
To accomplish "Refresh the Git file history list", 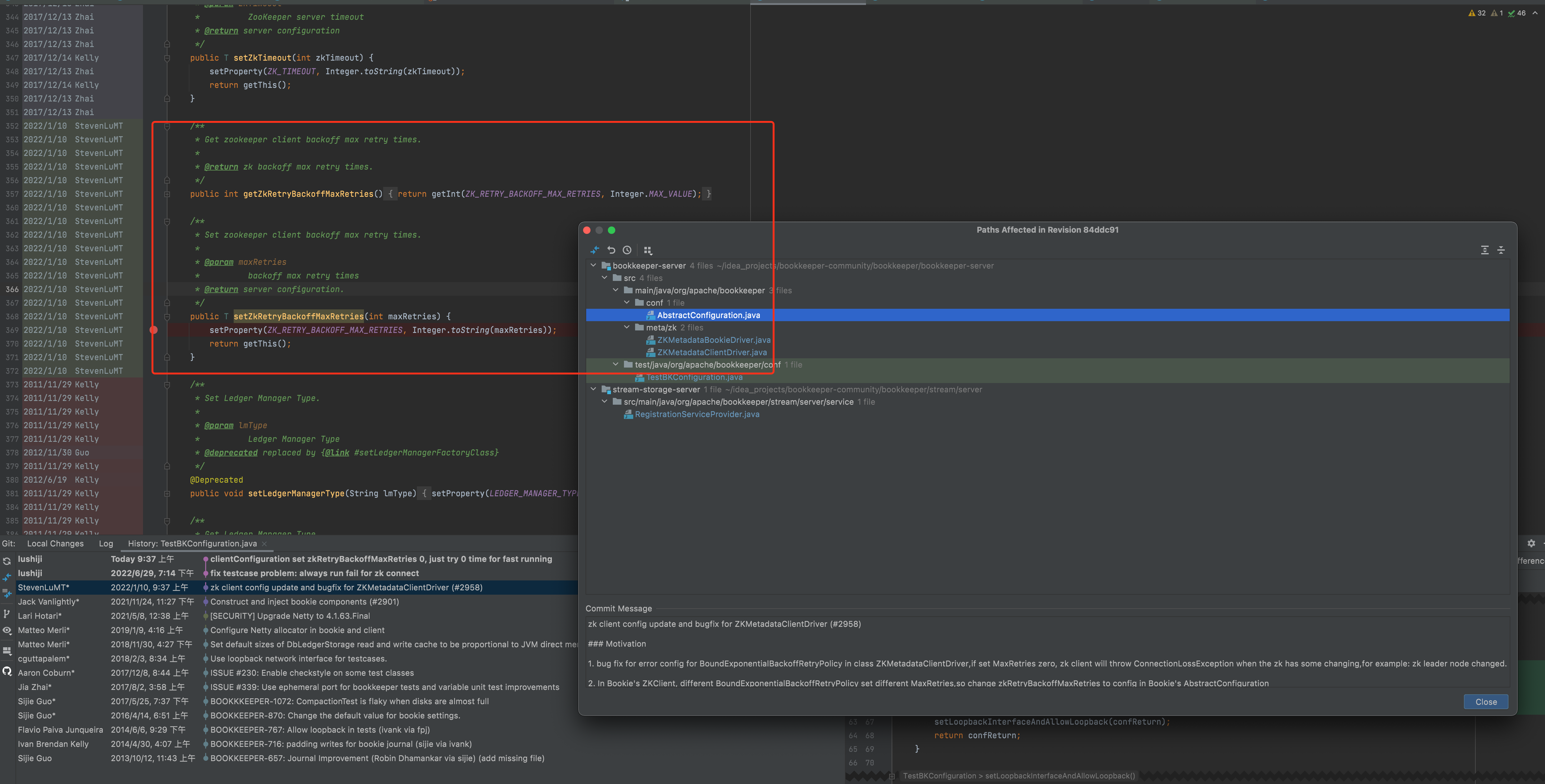I will click(6, 562).
